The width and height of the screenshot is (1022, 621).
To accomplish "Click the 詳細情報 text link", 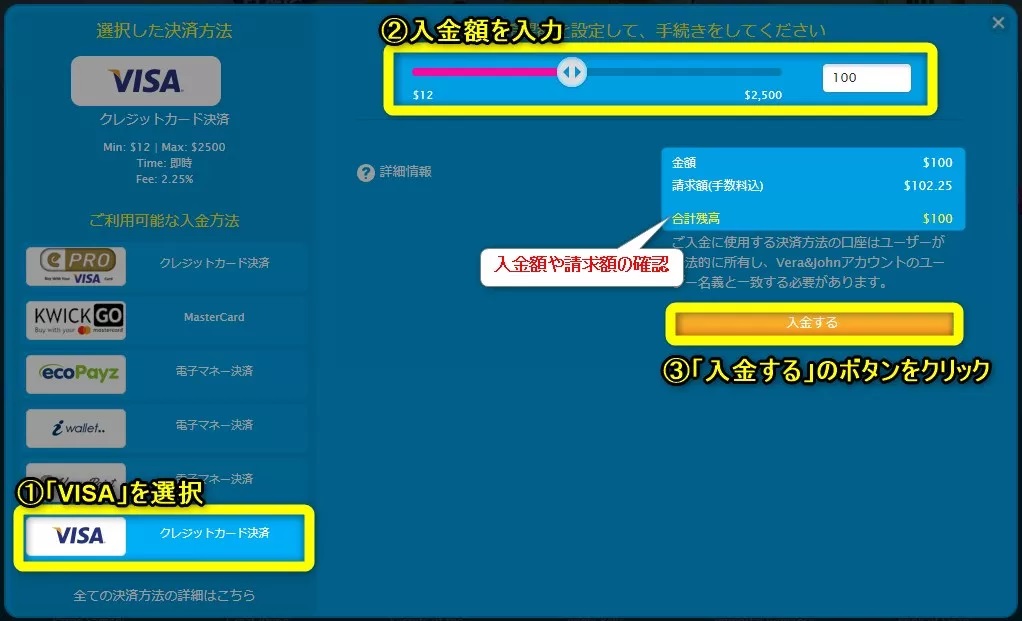I will 405,171.
